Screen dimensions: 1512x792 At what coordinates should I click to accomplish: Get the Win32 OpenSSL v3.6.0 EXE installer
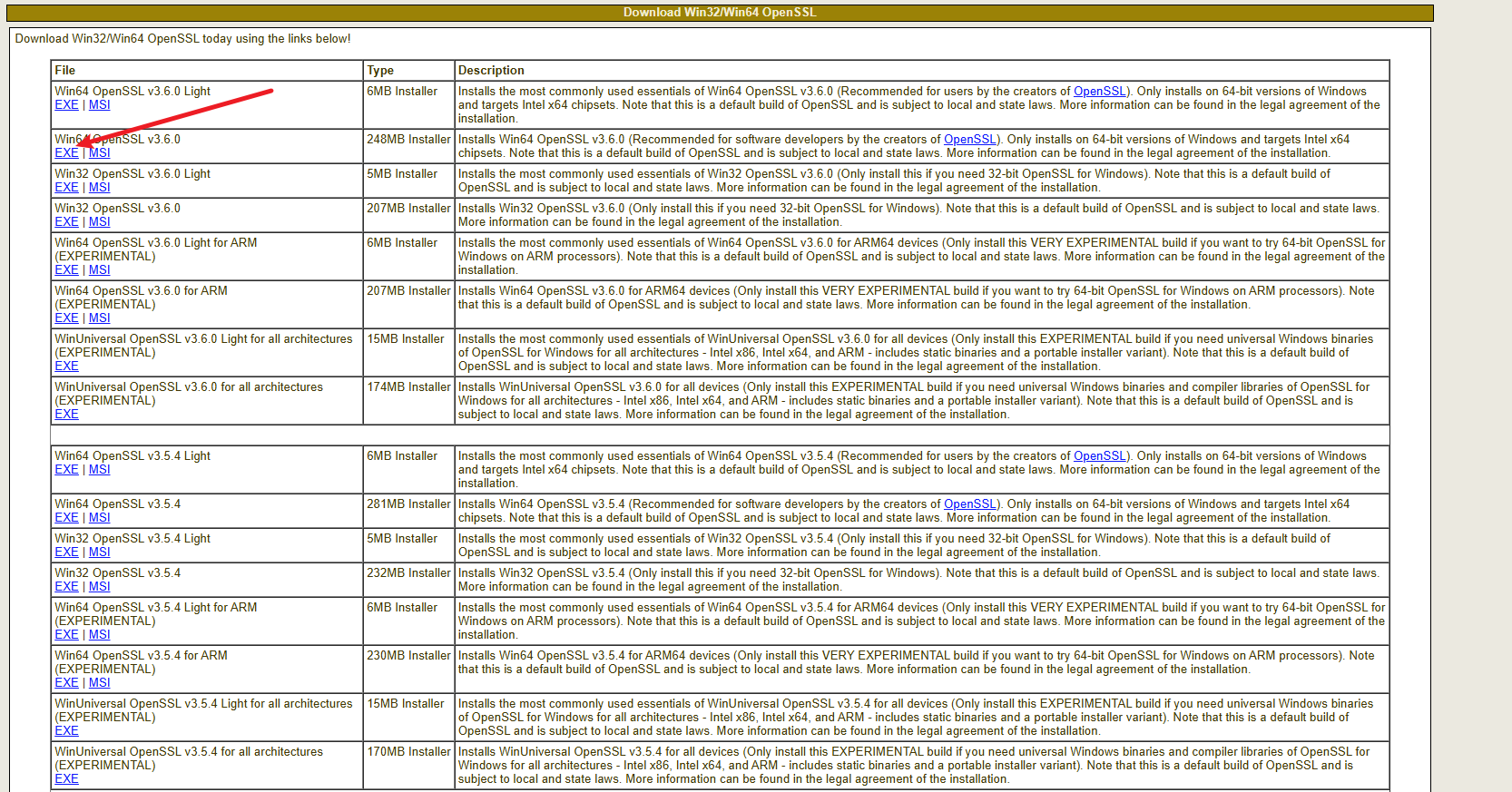(x=66, y=222)
